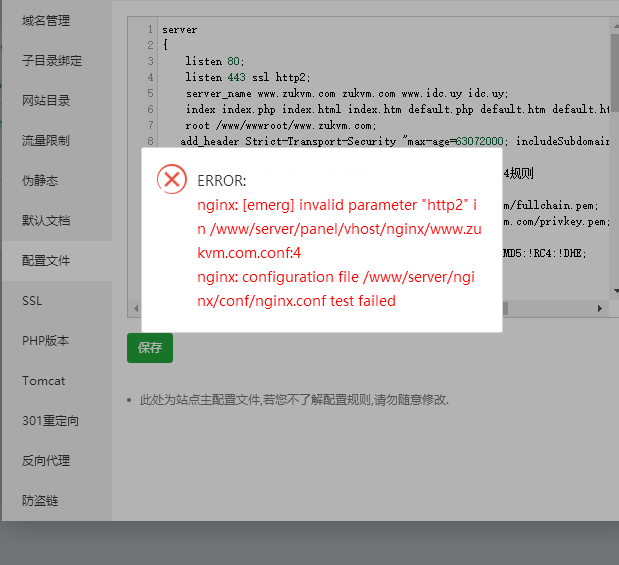Click the index index.php line
The height and width of the screenshot is (565, 619).
[397, 109]
